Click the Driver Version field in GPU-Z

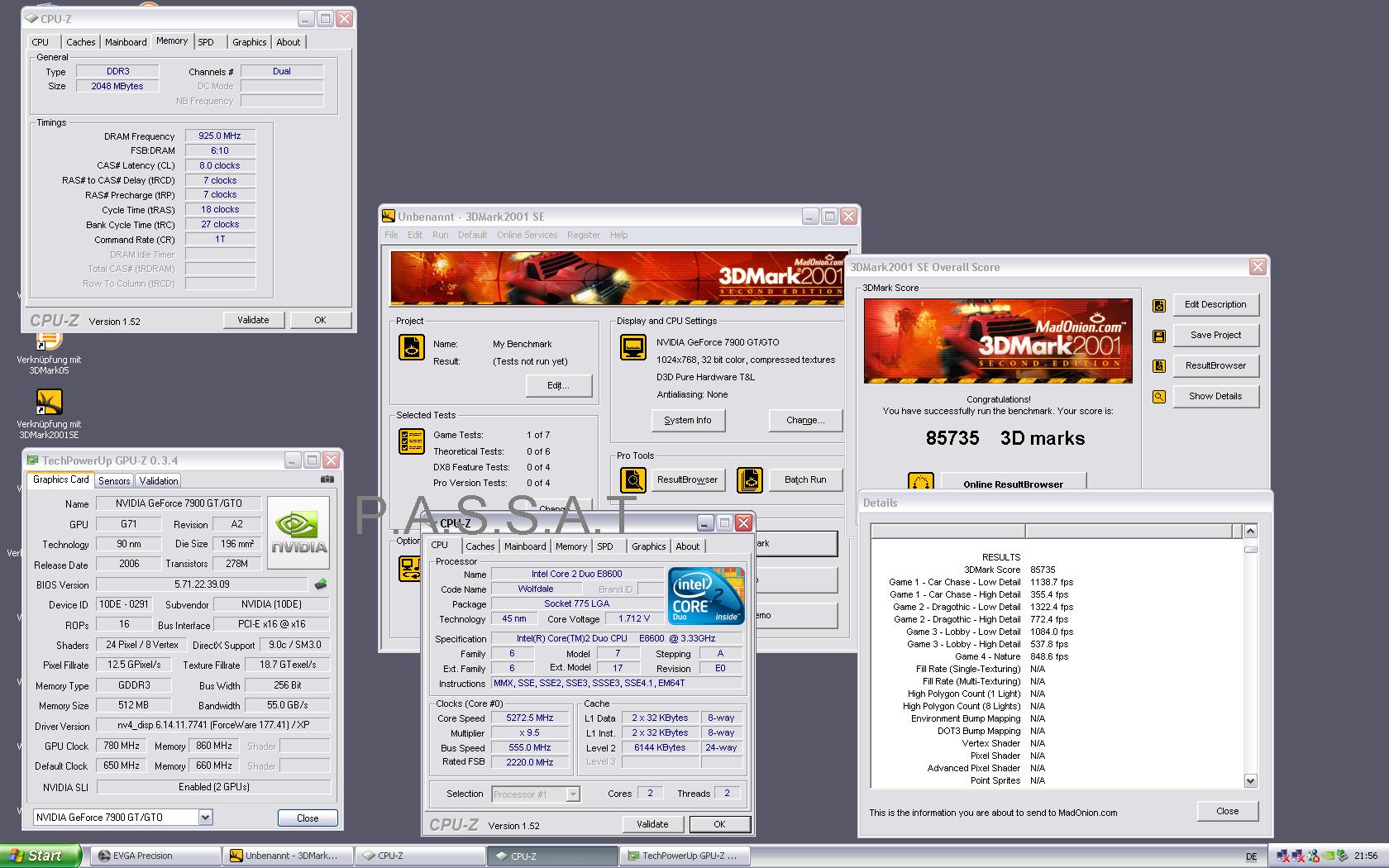pyautogui.click(x=213, y=726)
